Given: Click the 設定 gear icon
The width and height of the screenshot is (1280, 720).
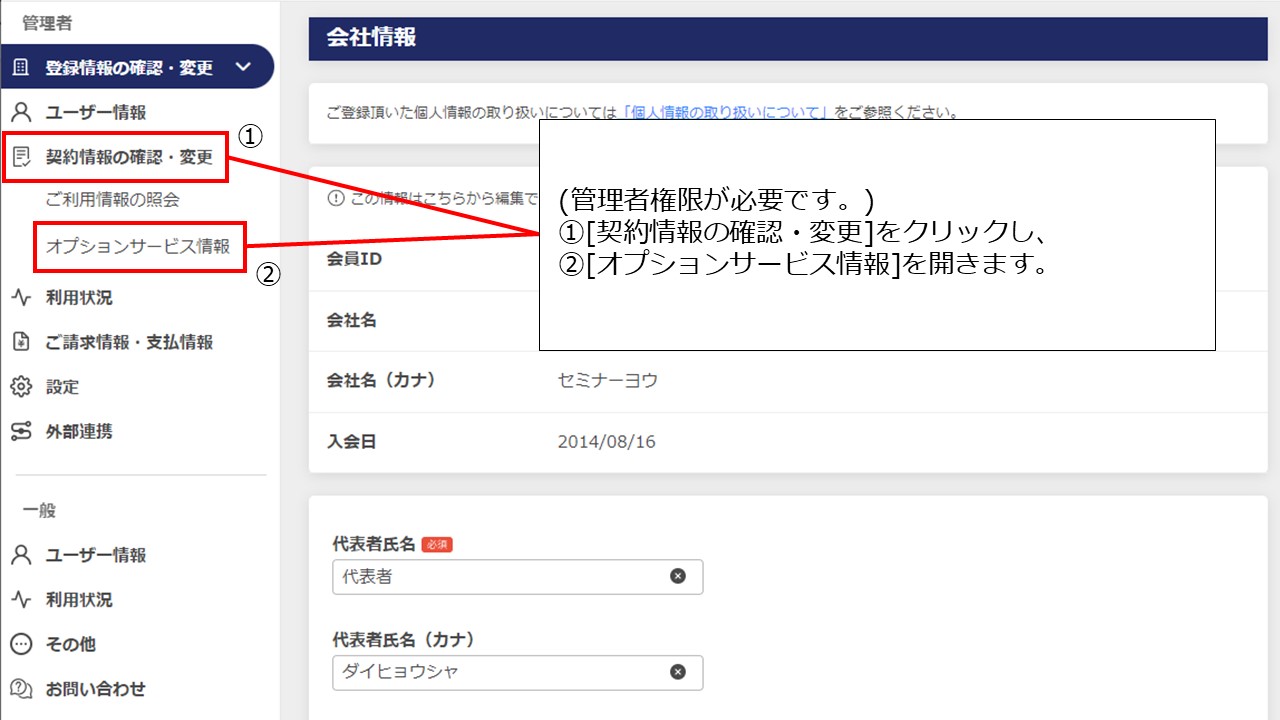Looking at the screenshot, I should pos(22,387).
